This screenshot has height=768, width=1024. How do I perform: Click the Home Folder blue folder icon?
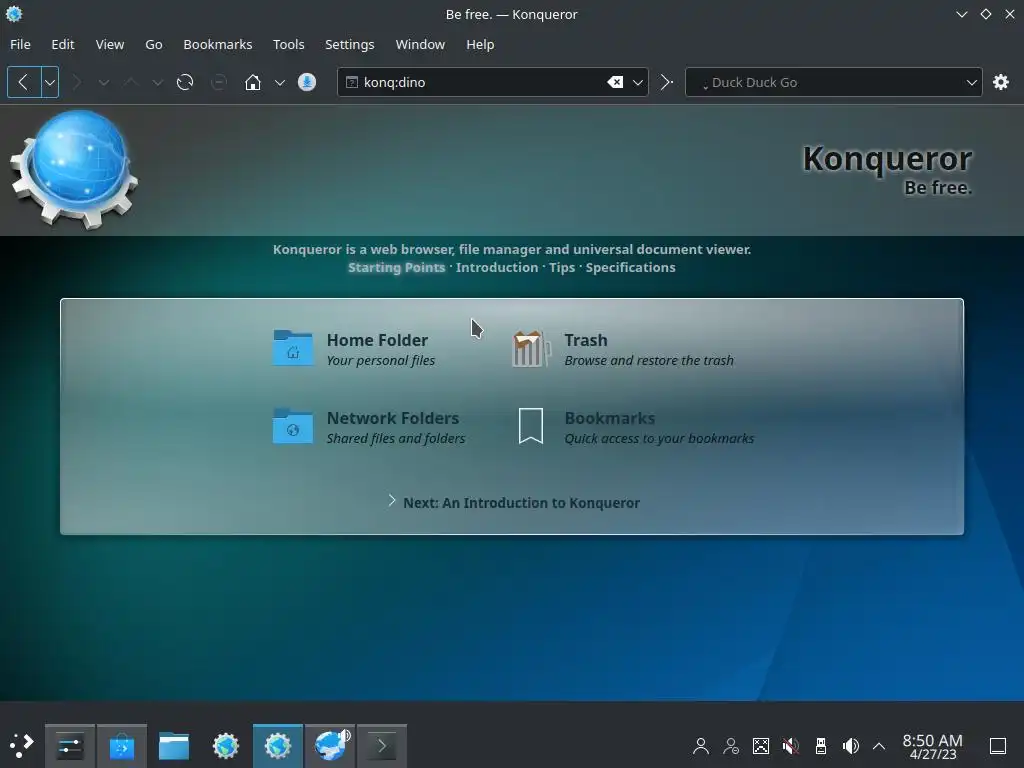293,347
